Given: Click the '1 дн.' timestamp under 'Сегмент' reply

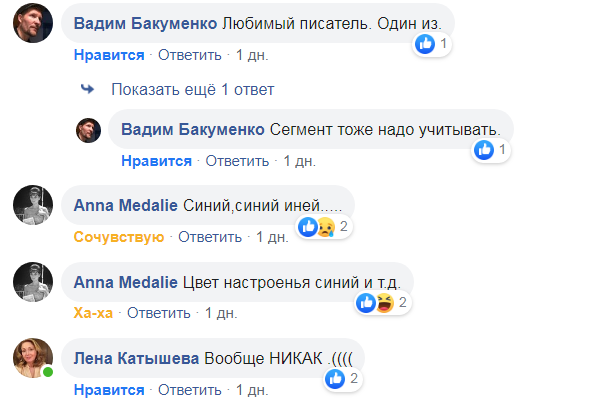Looking at the screenshot, I should click(300, 160).
